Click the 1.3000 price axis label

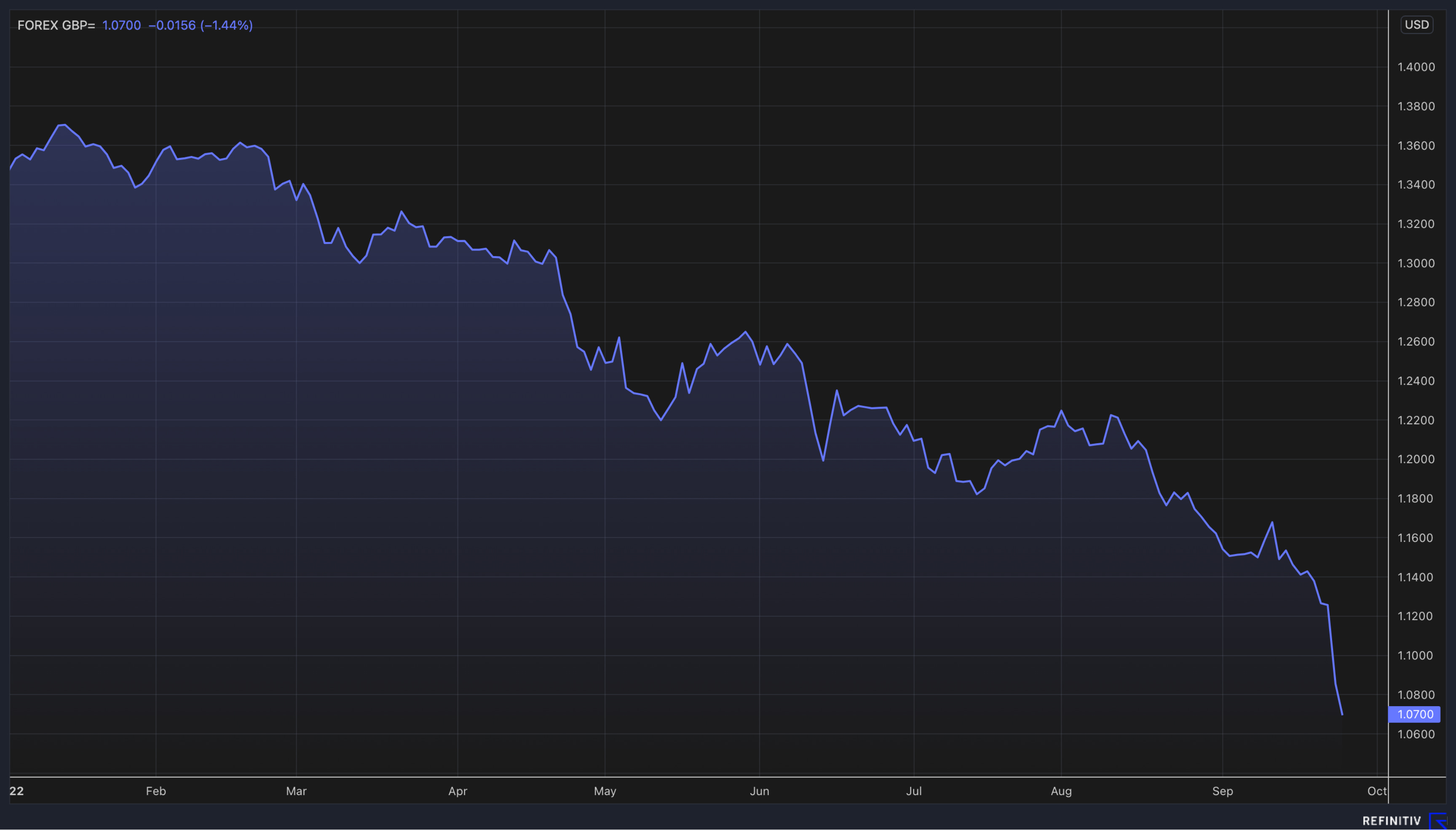[x=1416, y=263]
